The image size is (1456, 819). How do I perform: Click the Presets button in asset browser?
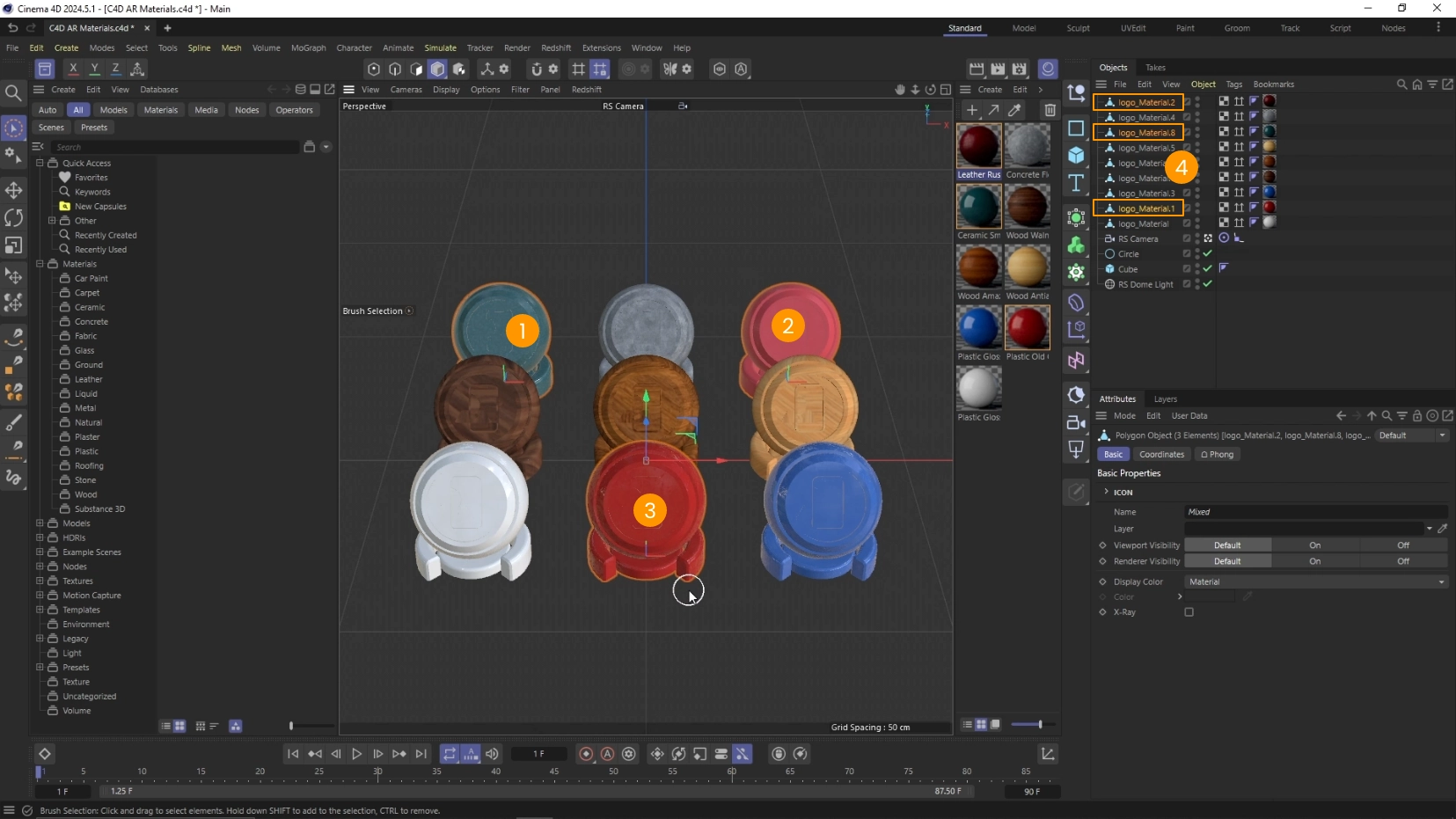point(94,128)
